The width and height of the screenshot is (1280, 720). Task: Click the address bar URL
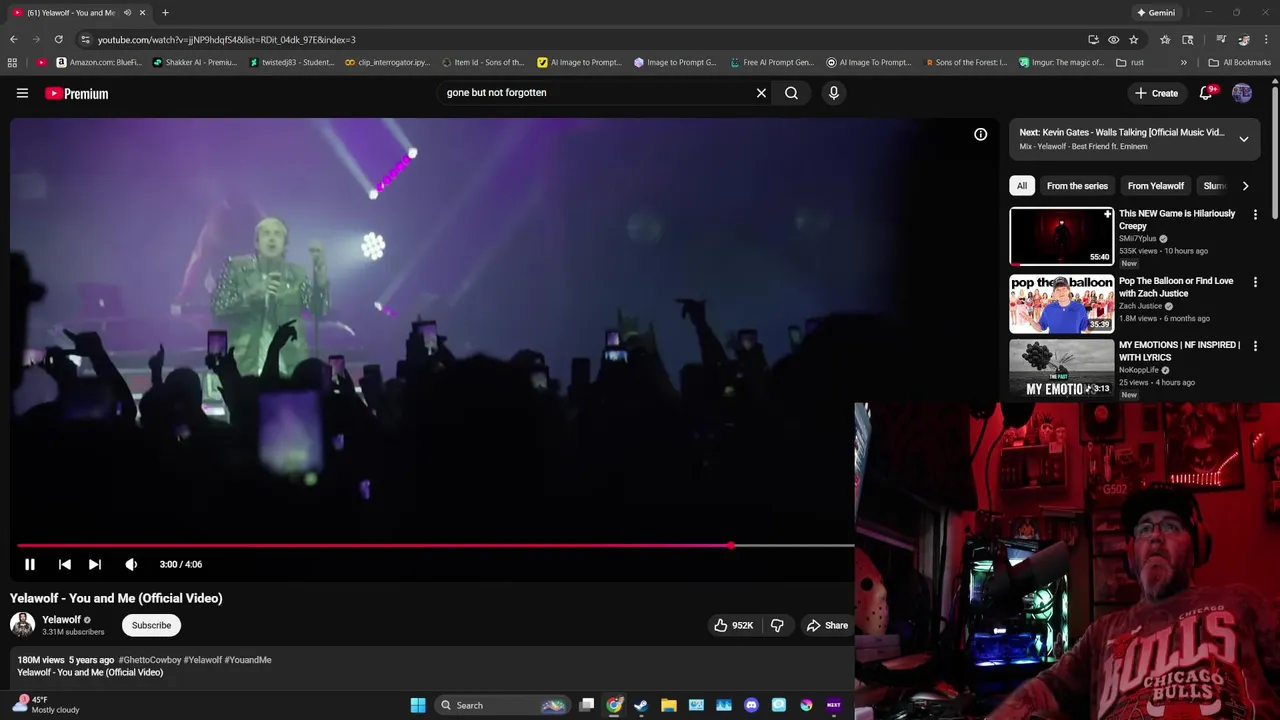(227, 40)
